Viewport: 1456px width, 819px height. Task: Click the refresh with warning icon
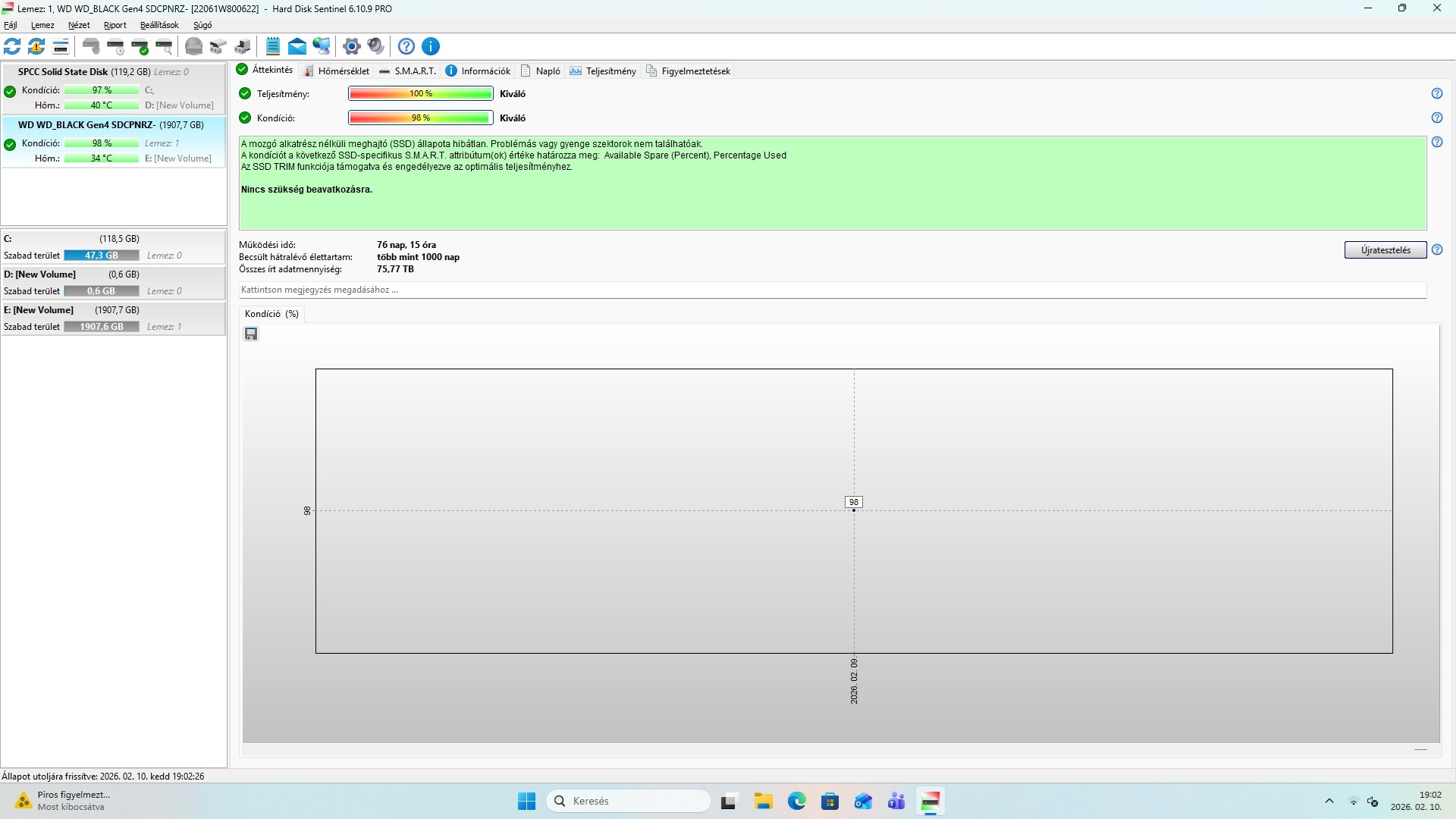pyautogui.click(x=36, y=46)
